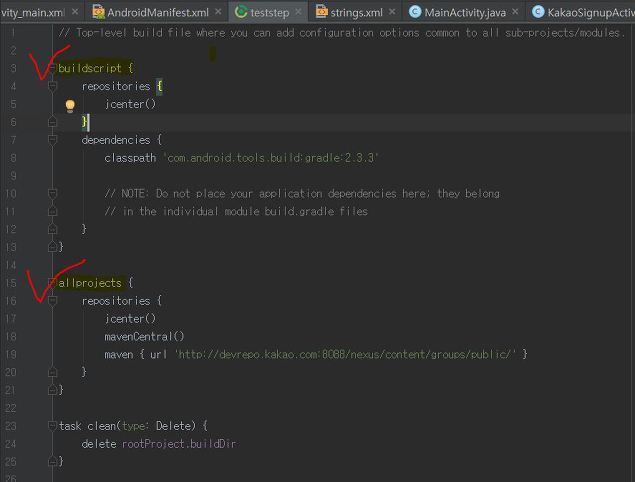Click jcenter() on line 5

[x=130, y=104]
